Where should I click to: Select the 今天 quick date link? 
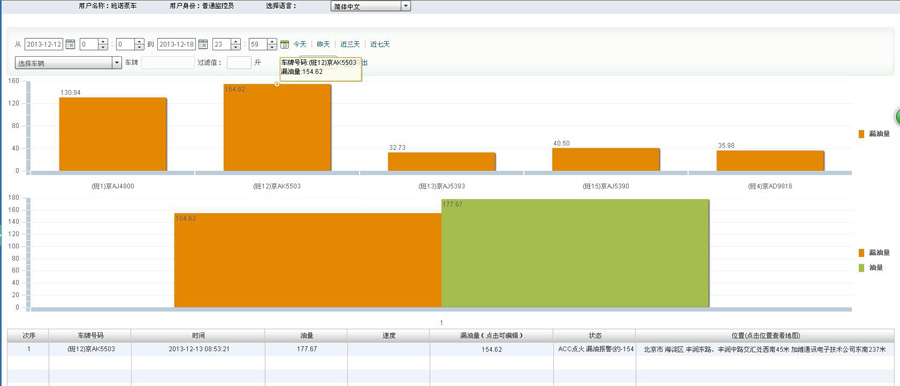(x=300, y=44)
